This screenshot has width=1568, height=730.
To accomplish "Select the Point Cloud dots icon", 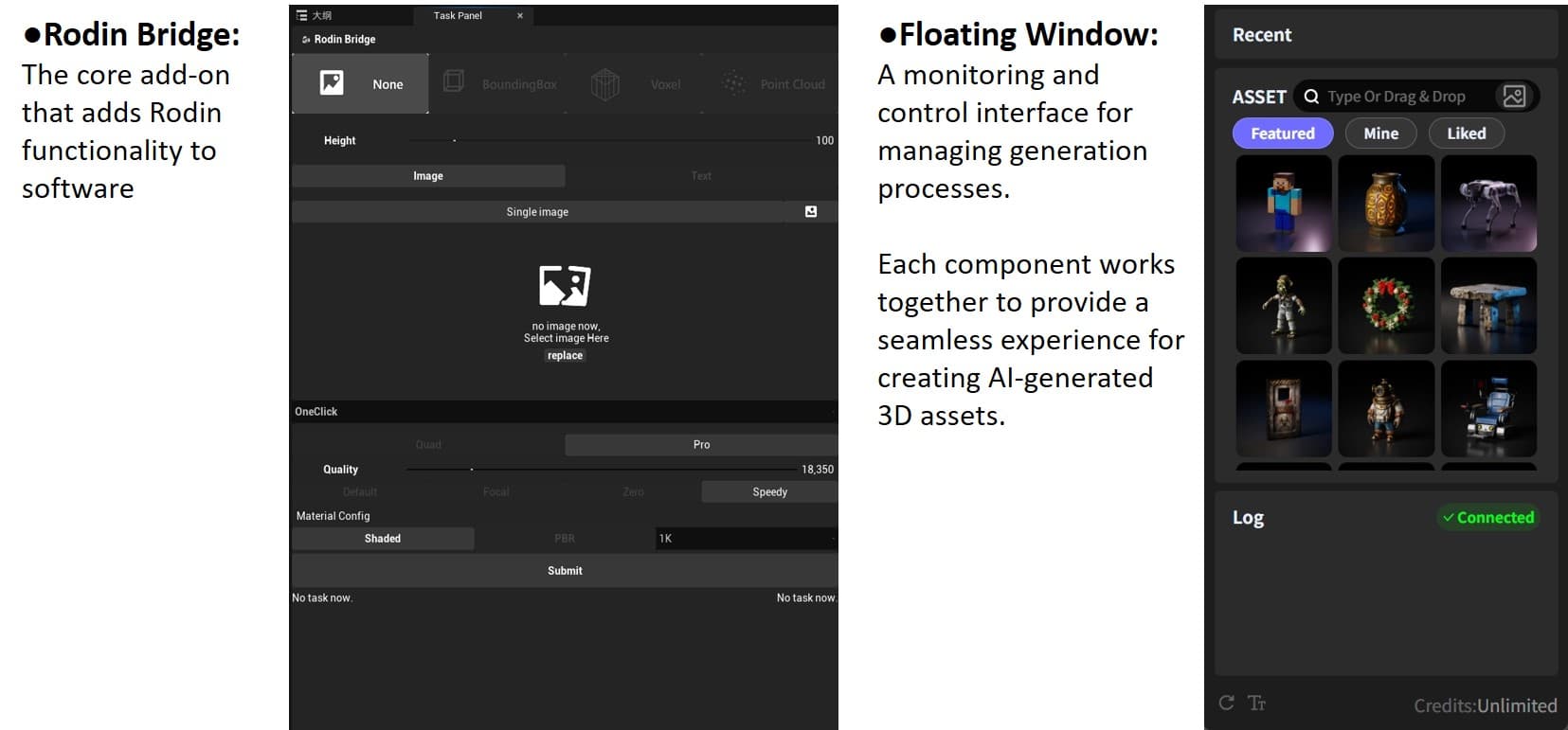I will point(734,83).
